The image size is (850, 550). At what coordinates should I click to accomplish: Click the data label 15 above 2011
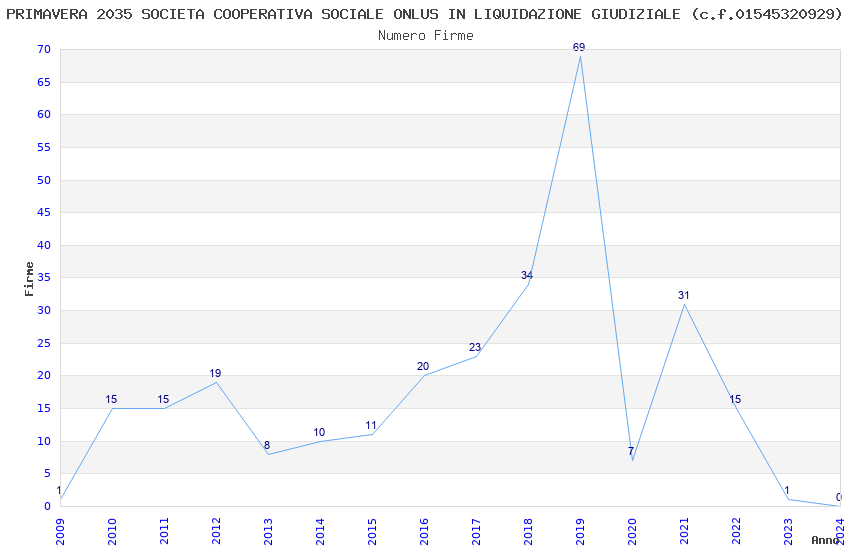(163, 399)
